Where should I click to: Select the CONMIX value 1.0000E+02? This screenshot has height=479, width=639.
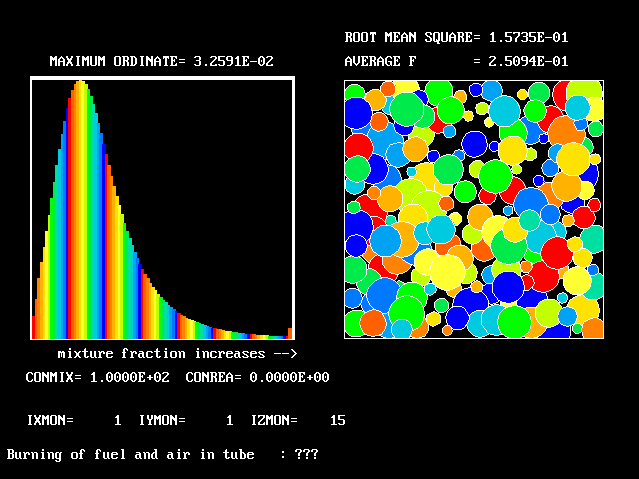(130, 378)
